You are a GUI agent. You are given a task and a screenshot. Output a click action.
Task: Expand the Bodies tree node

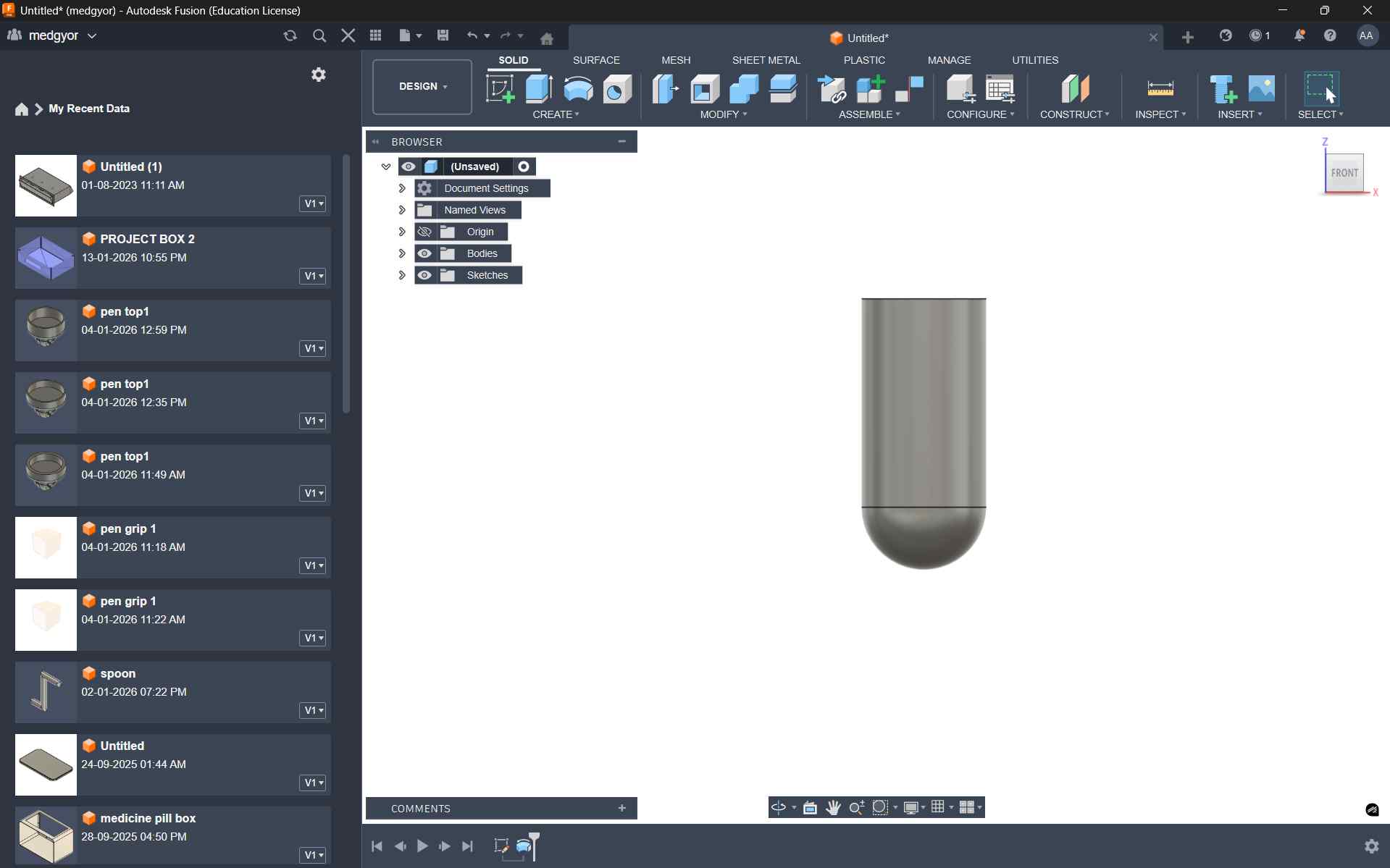(x=402, y=253)
